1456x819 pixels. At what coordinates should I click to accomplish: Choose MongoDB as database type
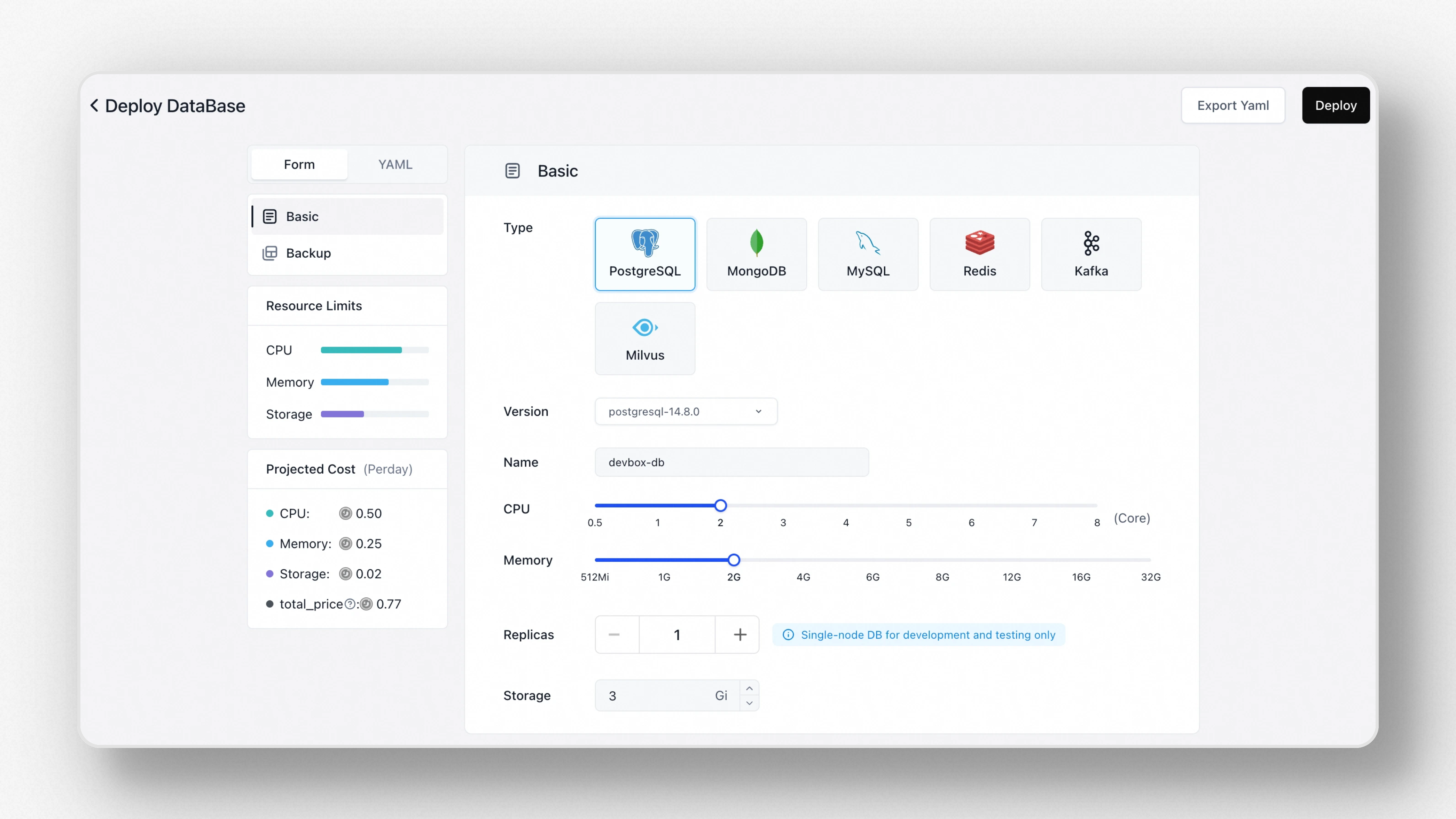point(756,254)
